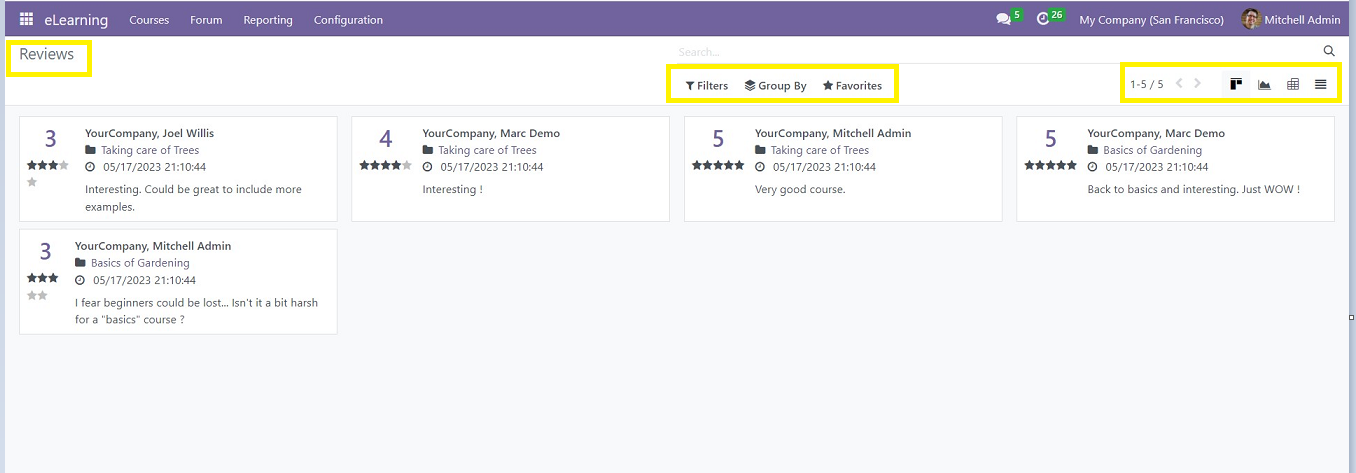Image resolution: width=1356 pixels, height=473 pixels.
Task: Expand the Filters dropdown
Action: (707, 86)
